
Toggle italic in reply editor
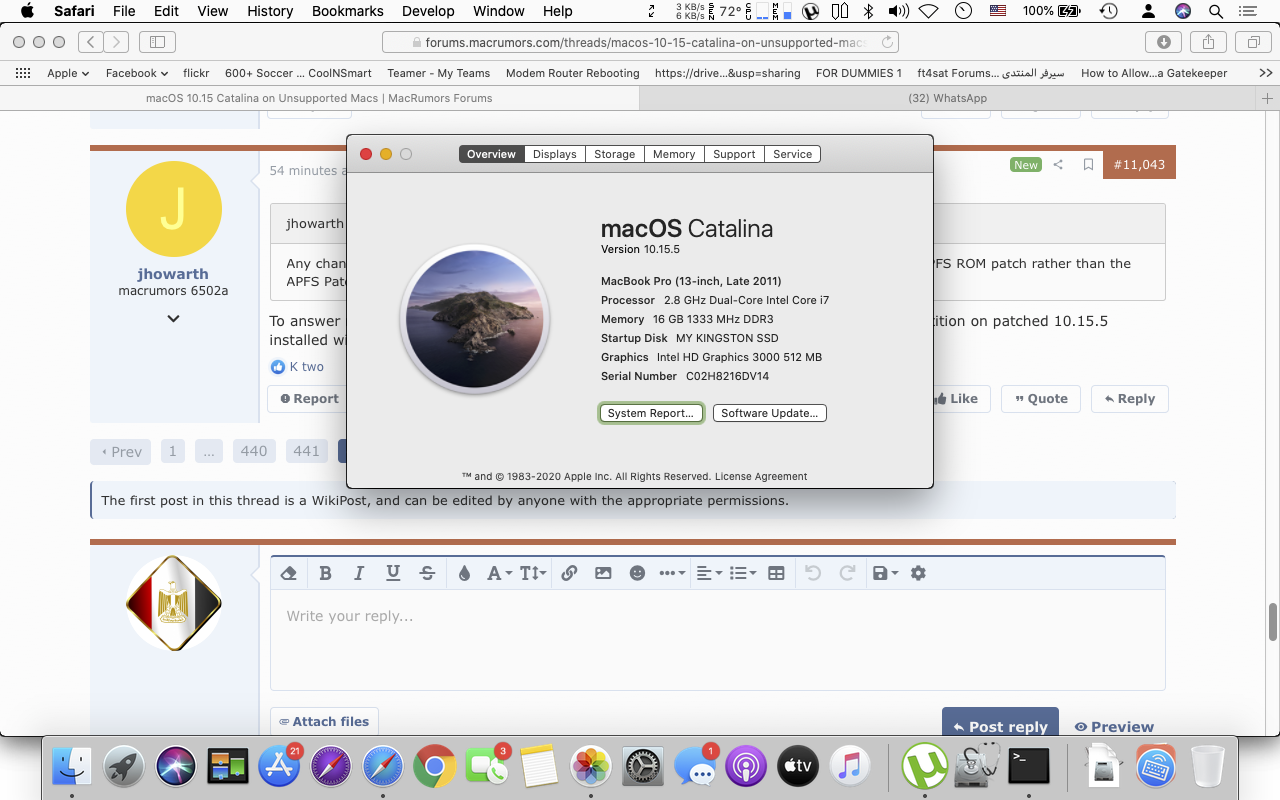(359, 573)
